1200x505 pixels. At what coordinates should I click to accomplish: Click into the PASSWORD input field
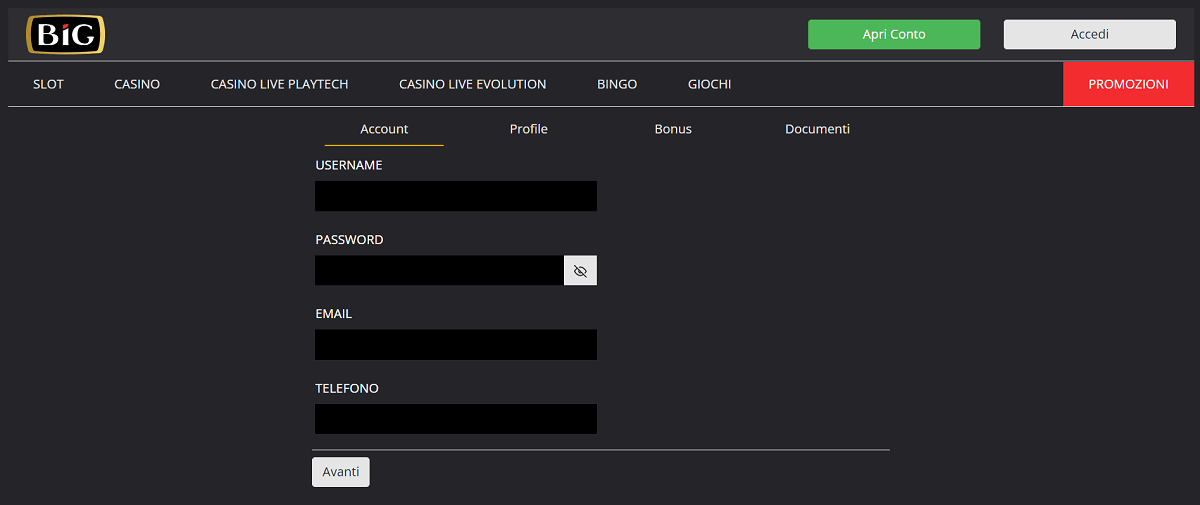point(439,270)
